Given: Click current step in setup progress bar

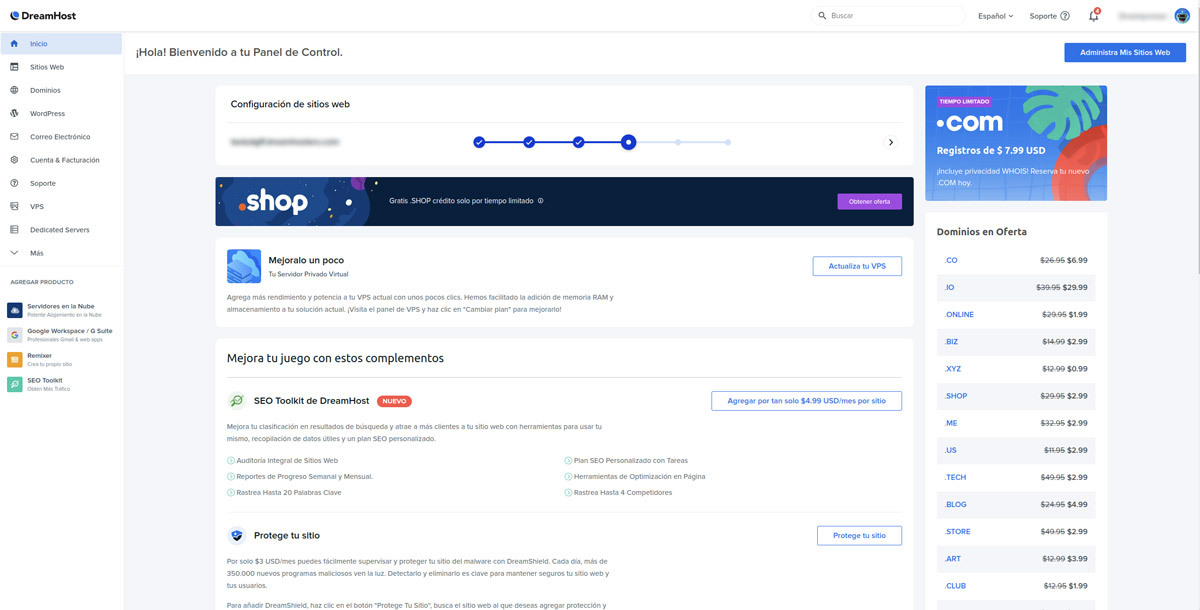Looking at the screenshot, I should [628, 143].
